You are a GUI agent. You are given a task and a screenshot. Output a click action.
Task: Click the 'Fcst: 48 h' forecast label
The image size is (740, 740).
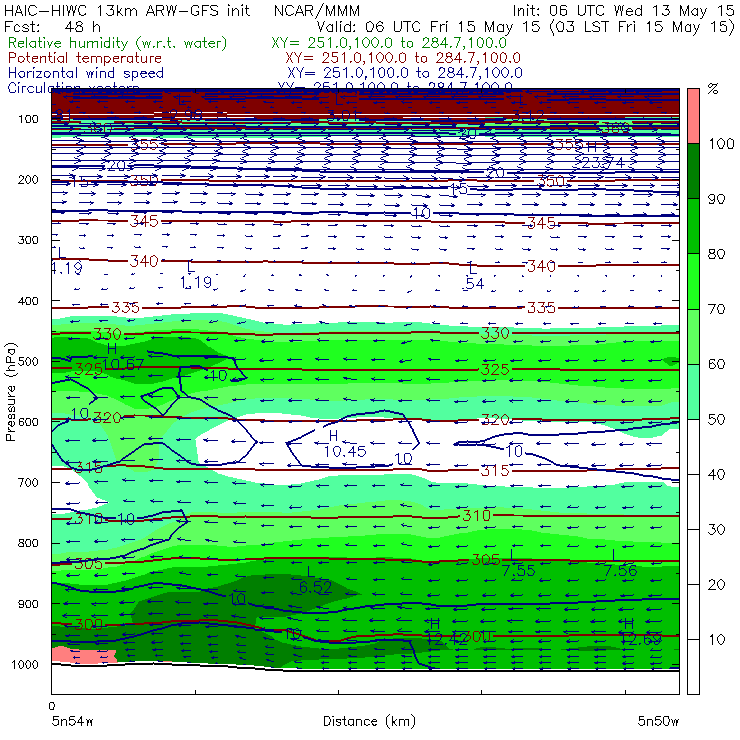pos(52,26)
